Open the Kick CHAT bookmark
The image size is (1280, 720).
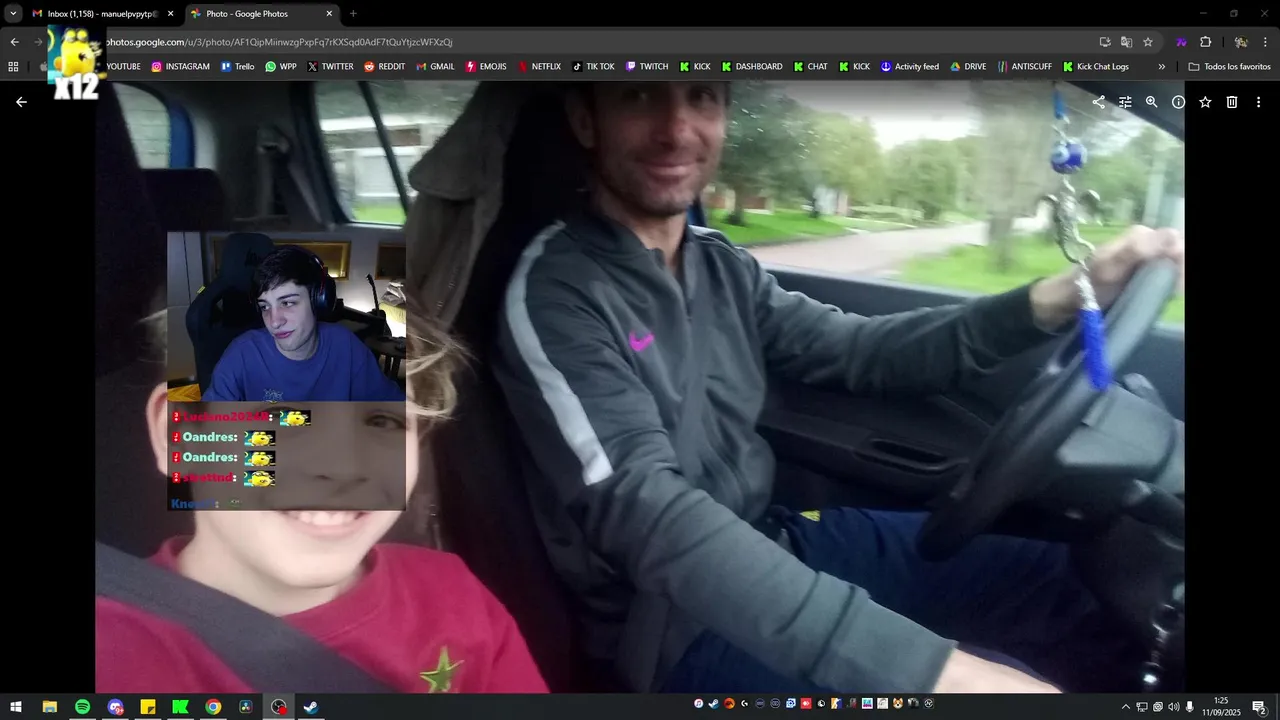click(811, 67)
